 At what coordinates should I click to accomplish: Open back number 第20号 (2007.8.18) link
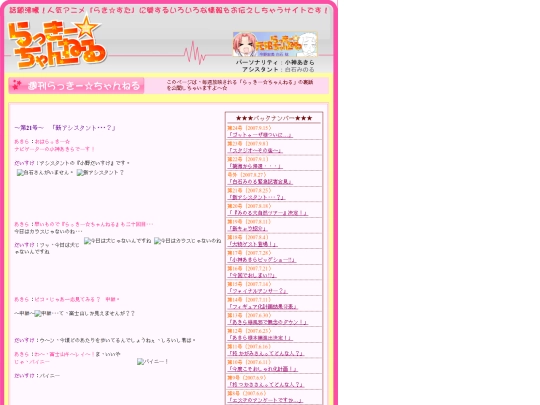(x=268, y=213)
